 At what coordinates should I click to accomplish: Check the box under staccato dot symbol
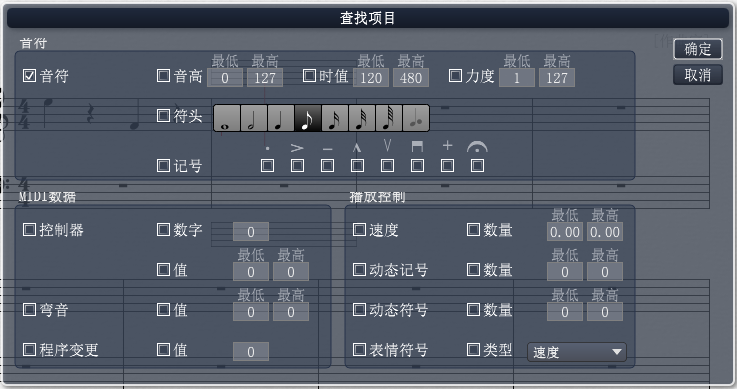pos(267,165)
